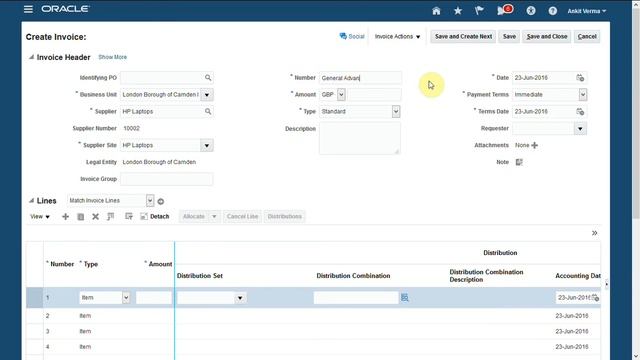Select line 4 Item row
Image resolution: width=640 pixels, height=360 pixels.
(x=313, y=347)
